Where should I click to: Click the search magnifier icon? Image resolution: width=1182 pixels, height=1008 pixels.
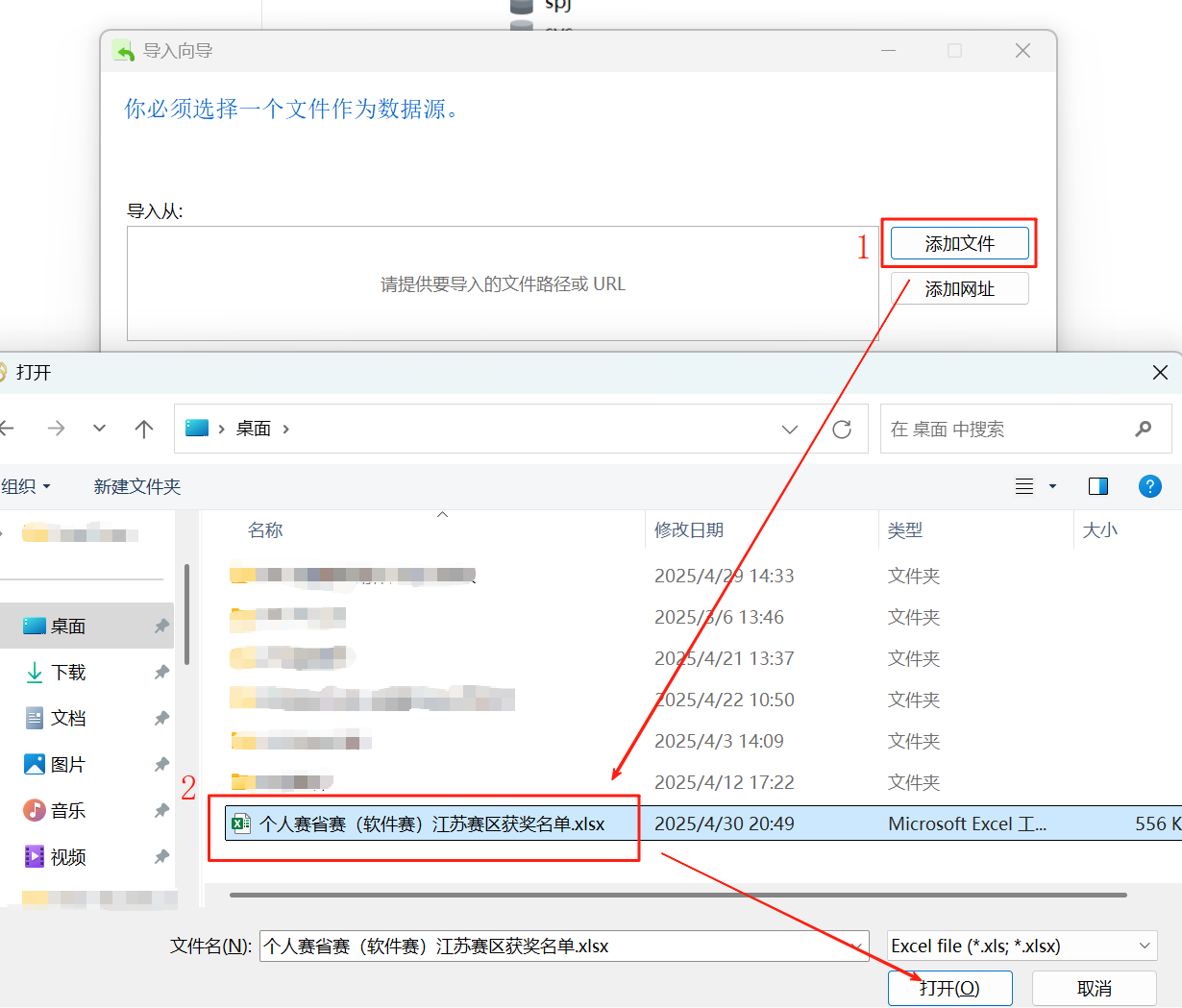tap(1144, 429)
